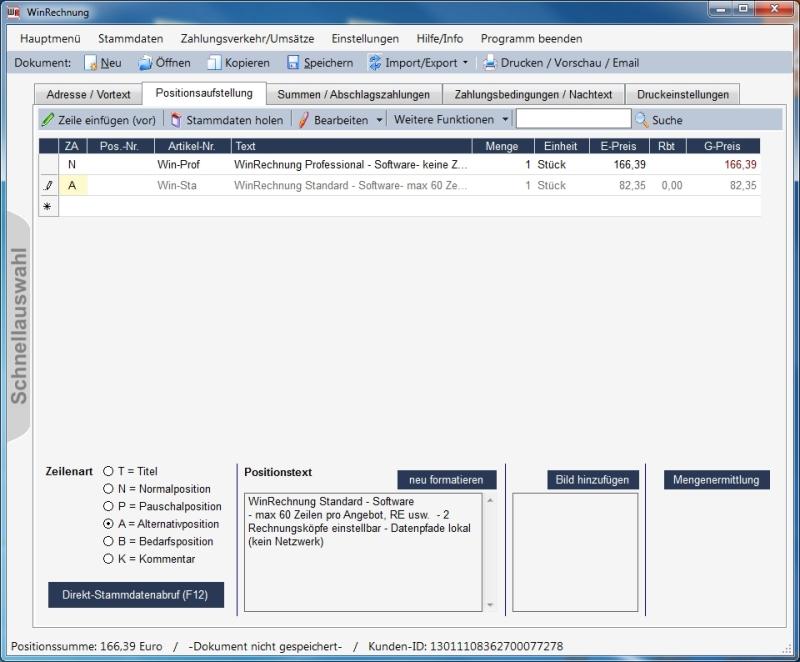Click the Neu document icon

tap(91, 63)
